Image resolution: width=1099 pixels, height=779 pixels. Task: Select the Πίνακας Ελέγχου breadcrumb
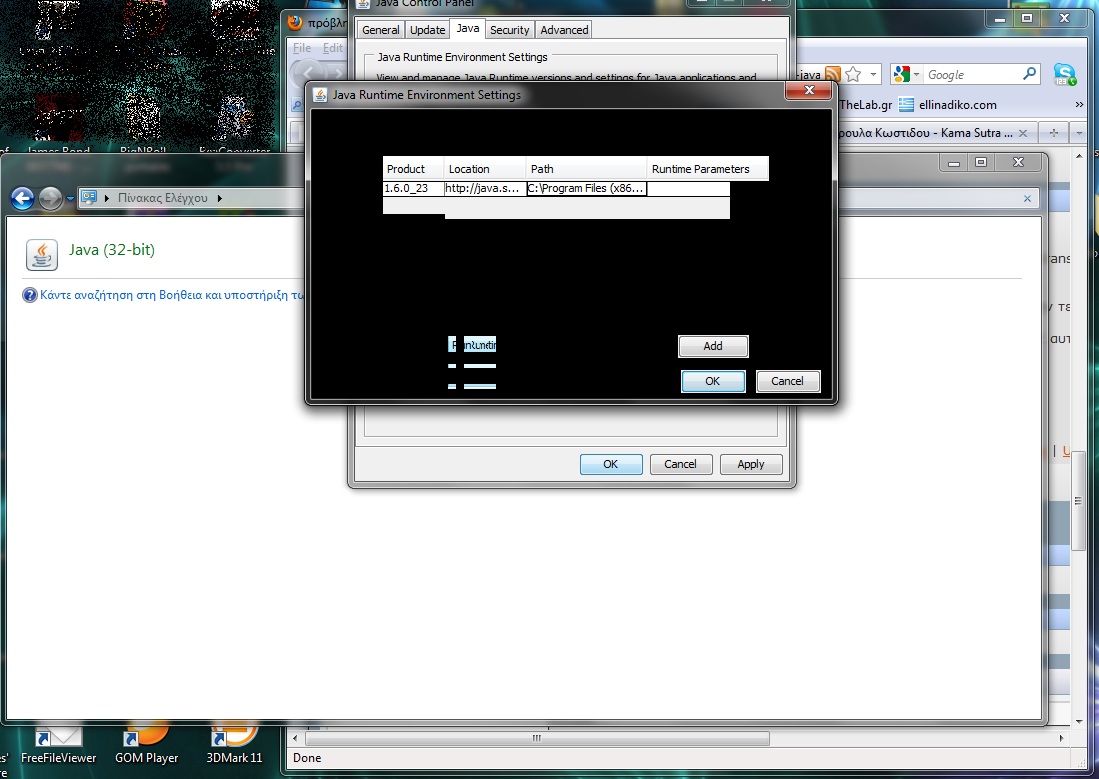pos(163,198)
